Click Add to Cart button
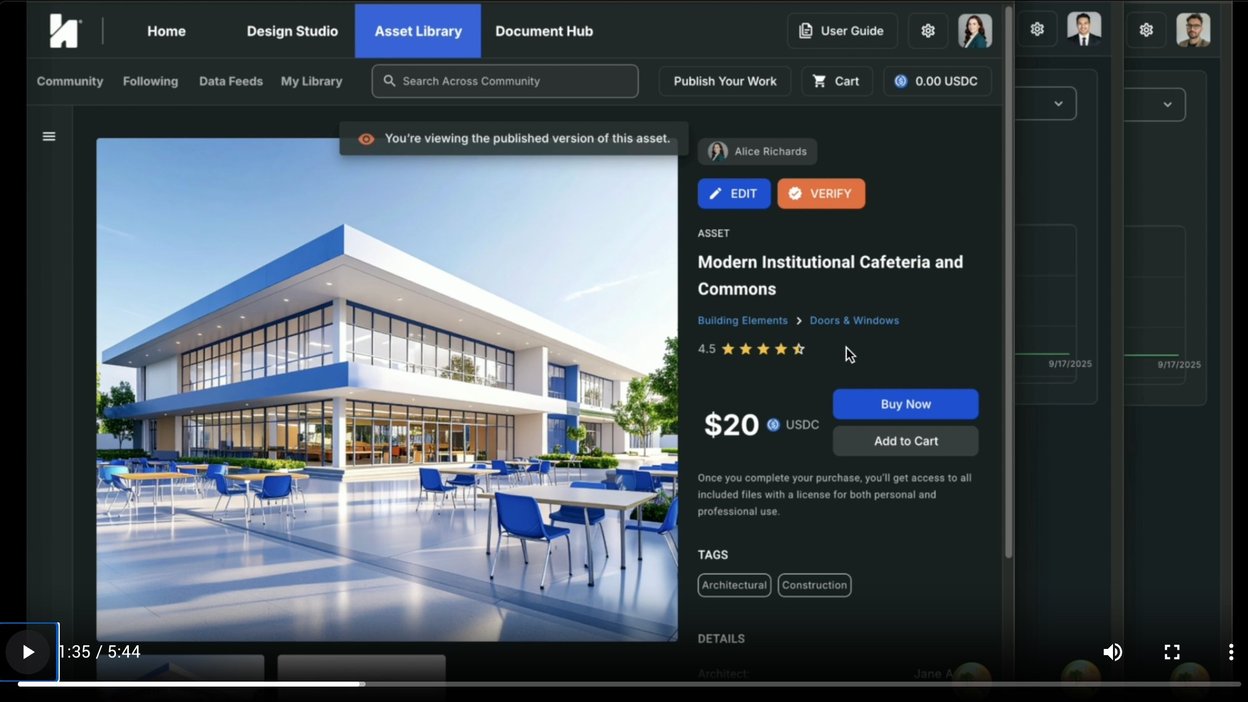Image resolution: width=1248 pixels, height=702 pixels. click(906, 441)
